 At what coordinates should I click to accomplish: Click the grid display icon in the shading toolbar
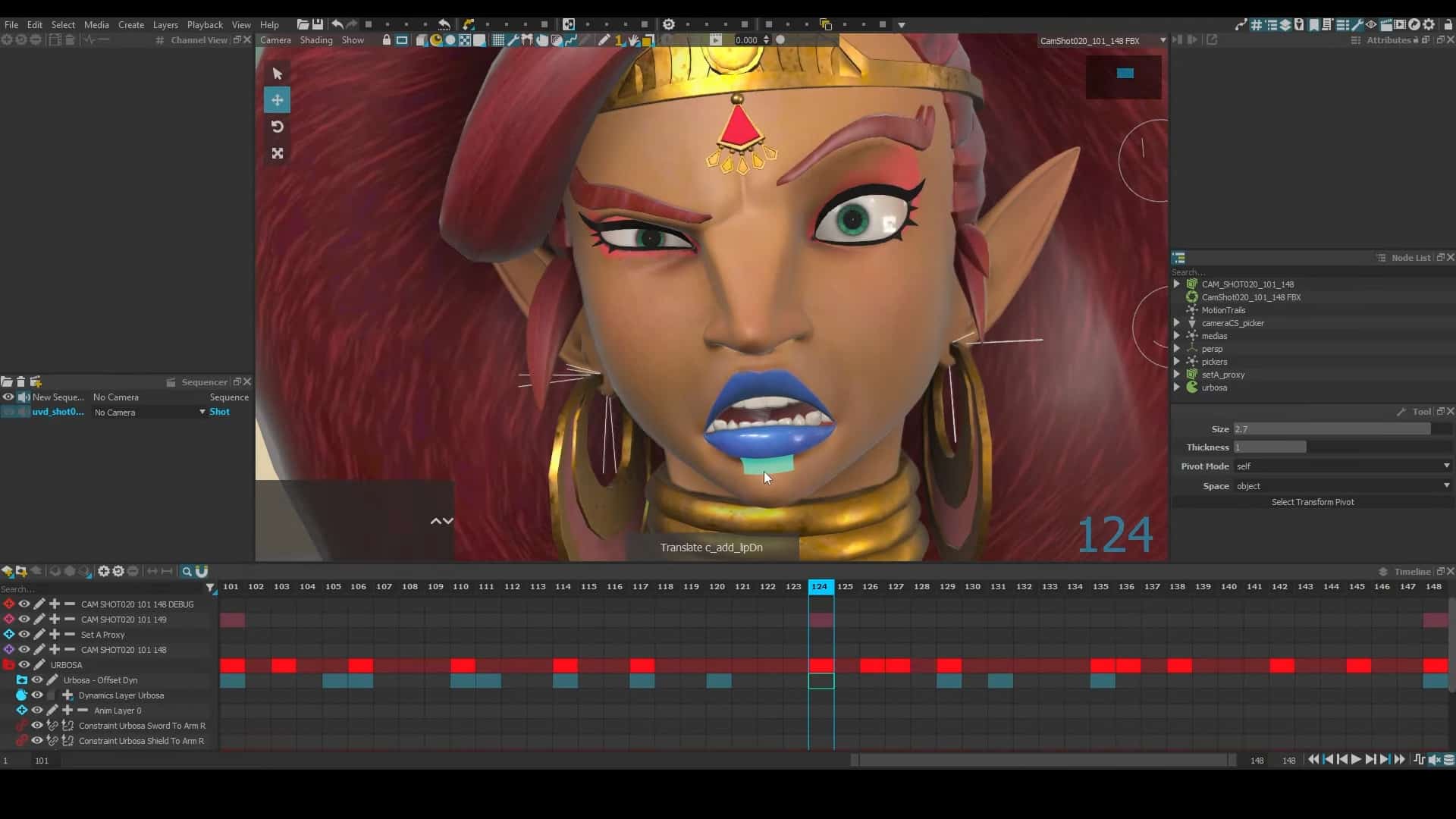[498, 40]
